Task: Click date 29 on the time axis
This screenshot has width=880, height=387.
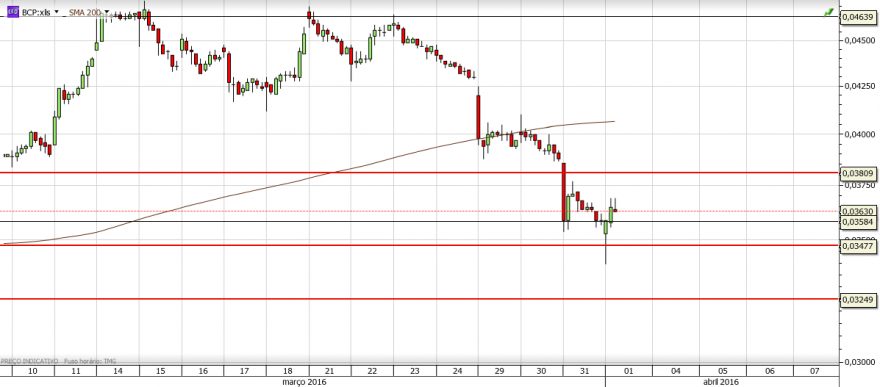Action: pos(499,371)
